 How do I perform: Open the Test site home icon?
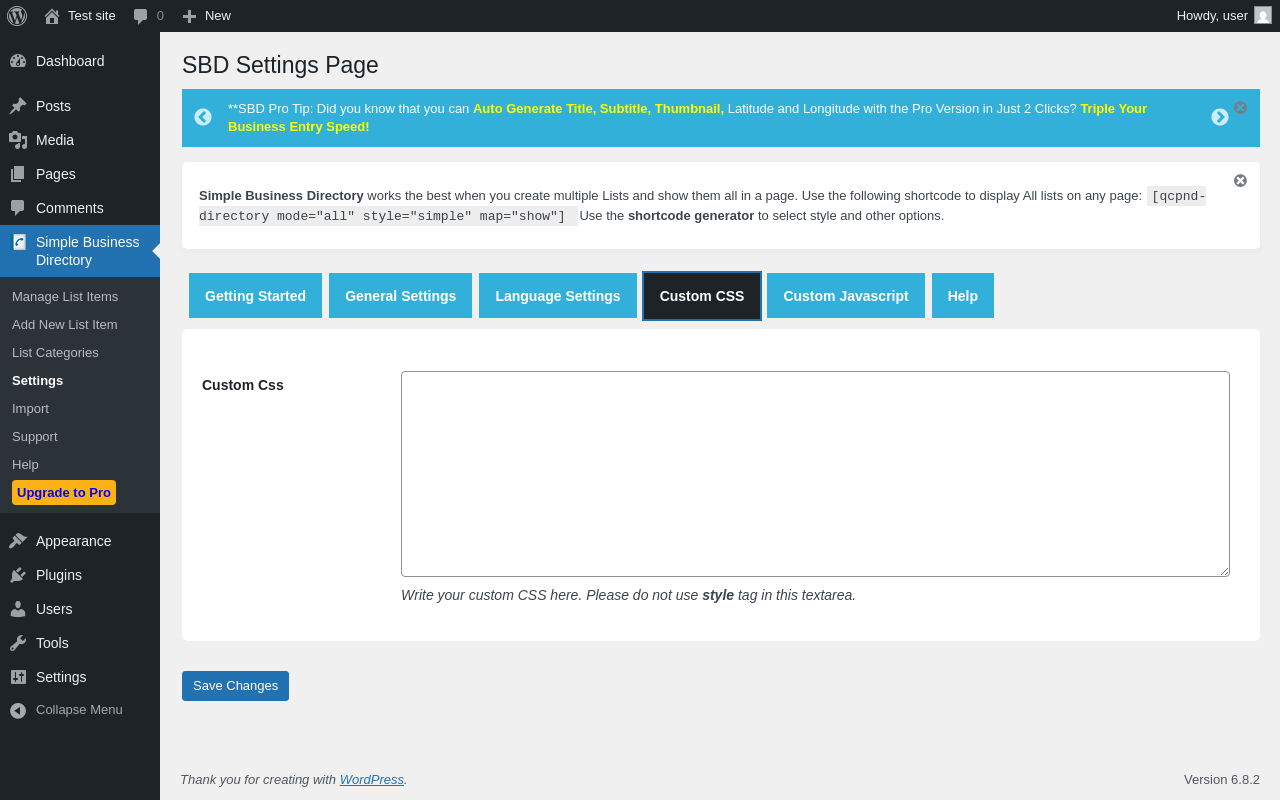52,16
